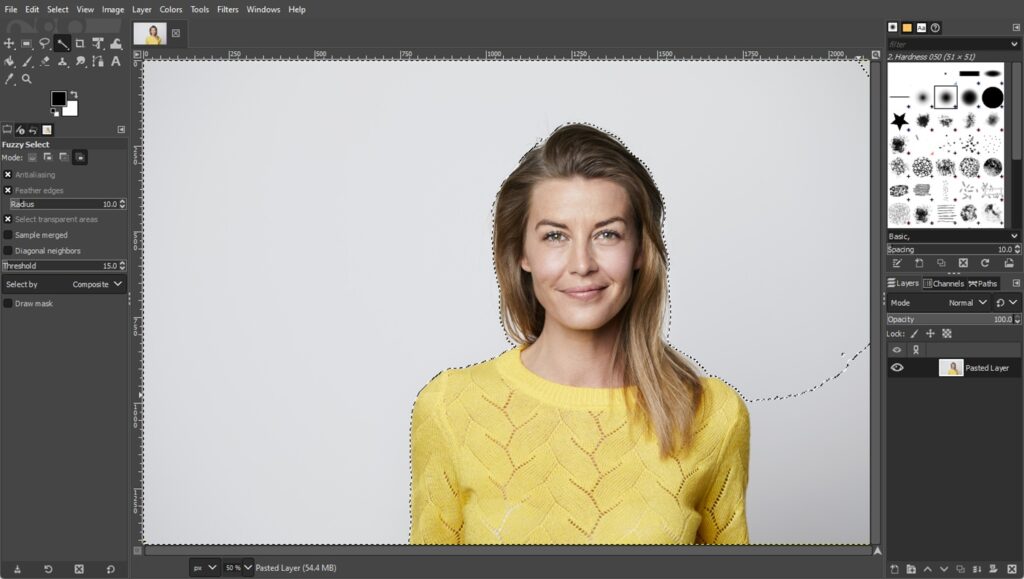
Task: Expand the layer Mode Normal dropdown
Action: coord(967,302)
